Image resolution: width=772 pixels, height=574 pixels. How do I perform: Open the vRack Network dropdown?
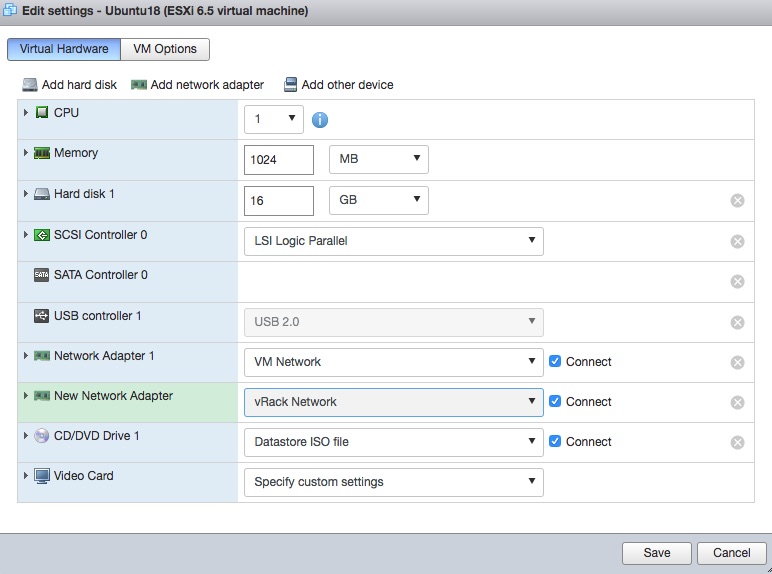click(x=394, y=402)
